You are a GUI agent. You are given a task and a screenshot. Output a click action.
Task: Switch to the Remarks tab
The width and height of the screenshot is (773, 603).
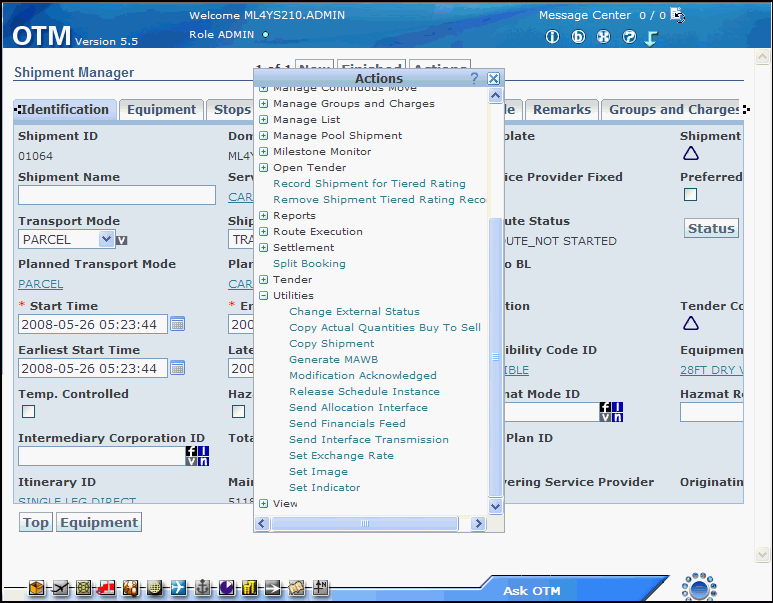point(562,109)
